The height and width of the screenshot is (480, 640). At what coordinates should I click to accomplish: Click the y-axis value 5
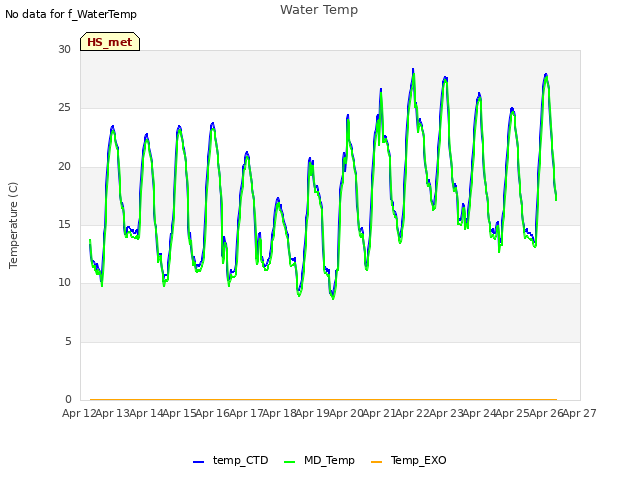point(68,341)
